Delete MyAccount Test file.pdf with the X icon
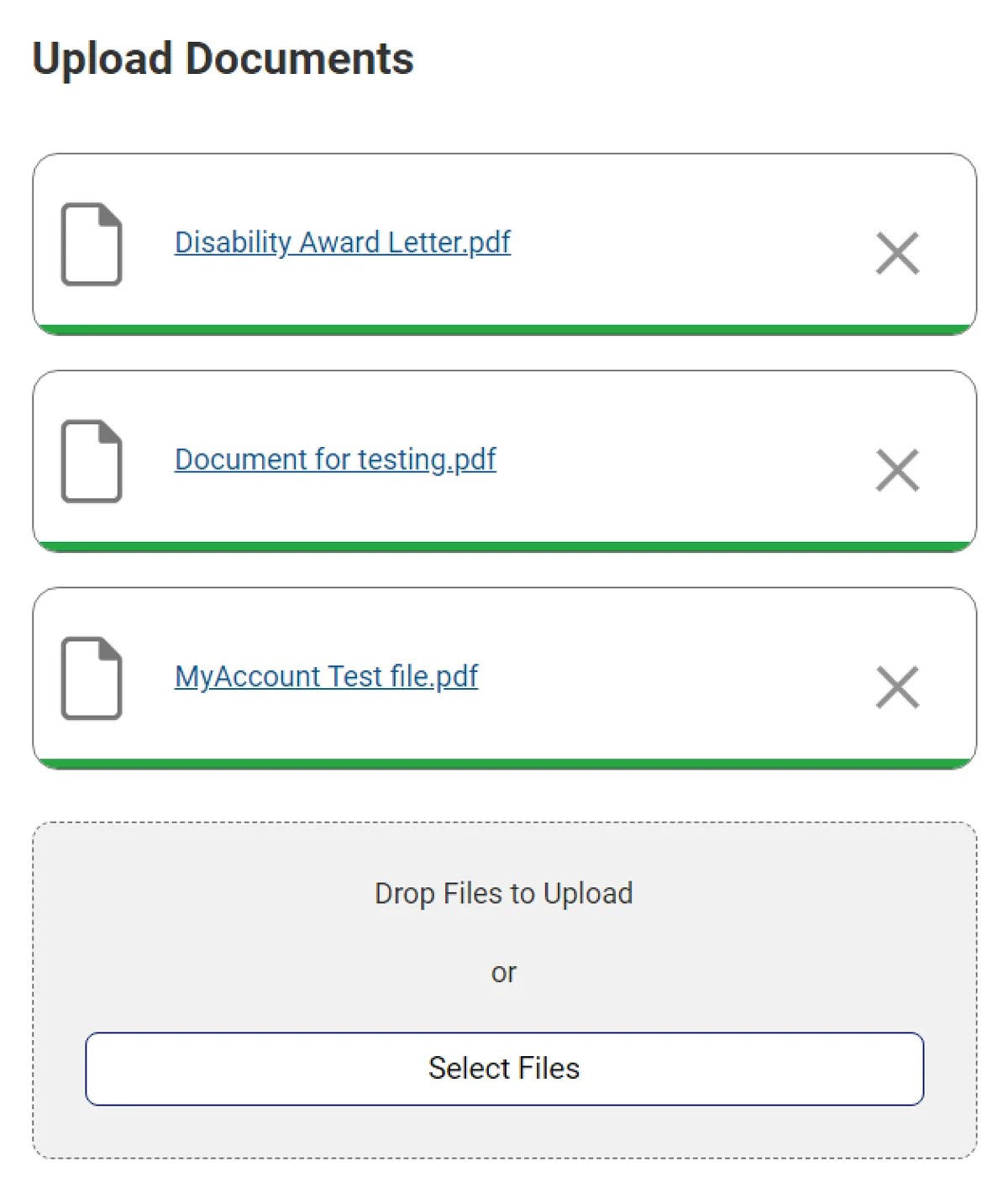Image resolution: width=1008 pixels, height=1188 pixels. coord(897,687)
